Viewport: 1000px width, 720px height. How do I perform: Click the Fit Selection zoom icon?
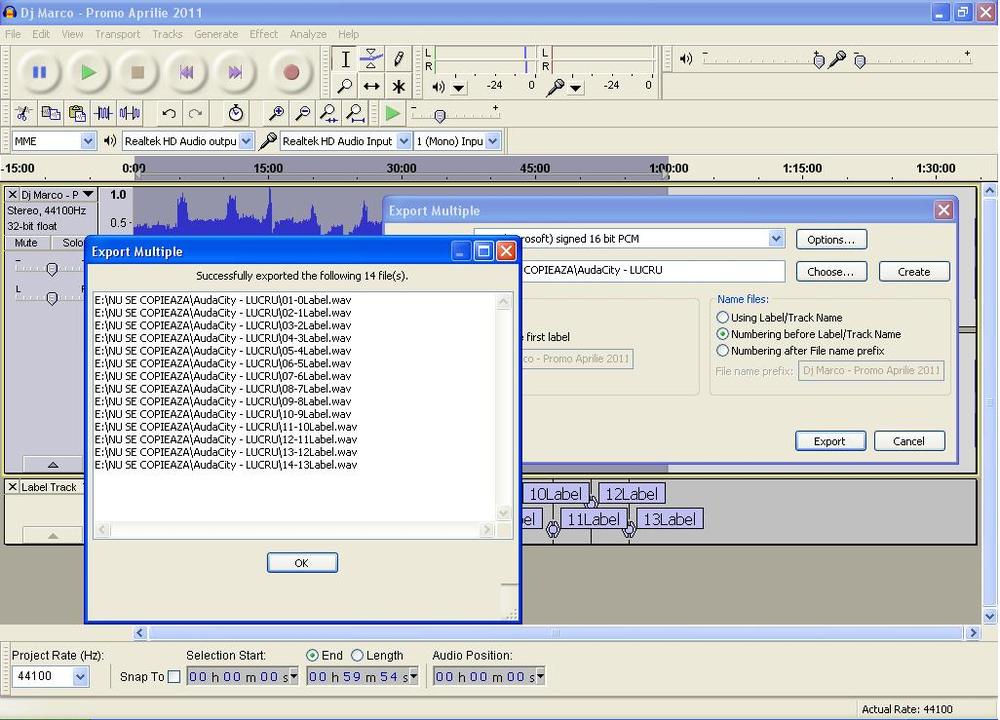pos(329,114)
